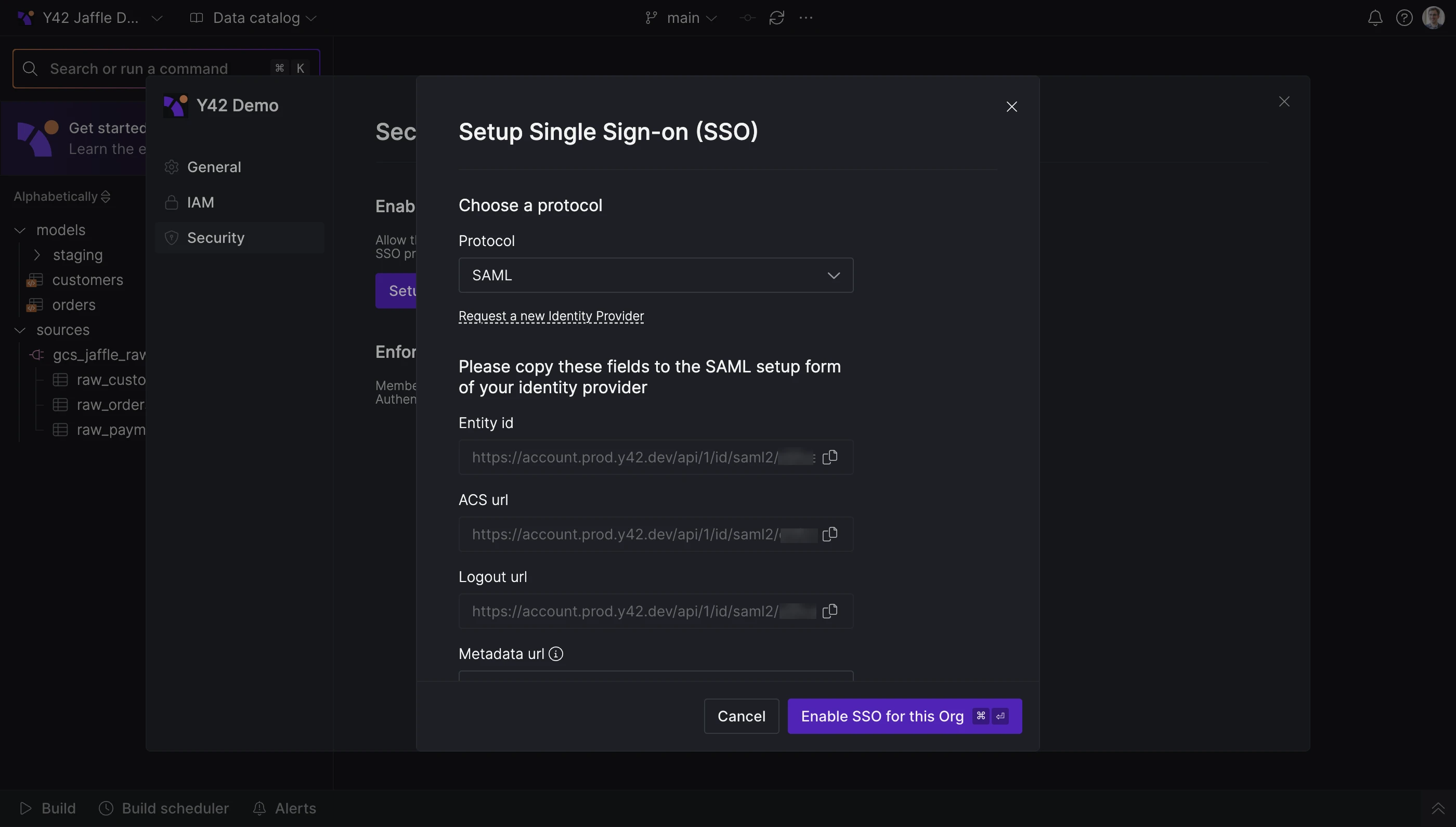
Task: Click Request a new Identity Provider link
Action: point(551,316)
